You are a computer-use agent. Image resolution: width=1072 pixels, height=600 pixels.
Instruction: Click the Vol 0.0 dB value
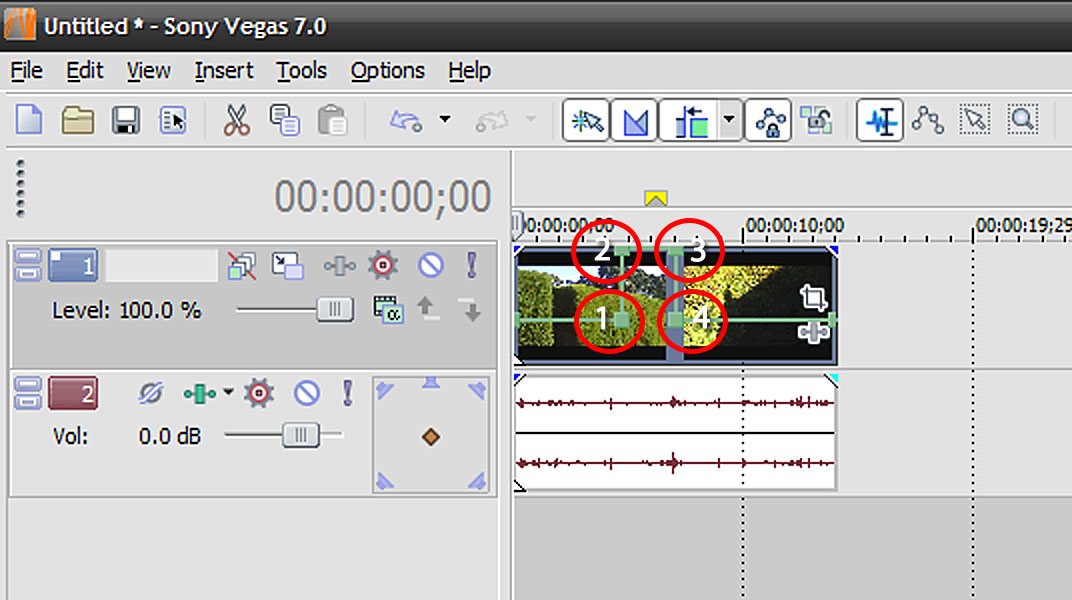170,437
